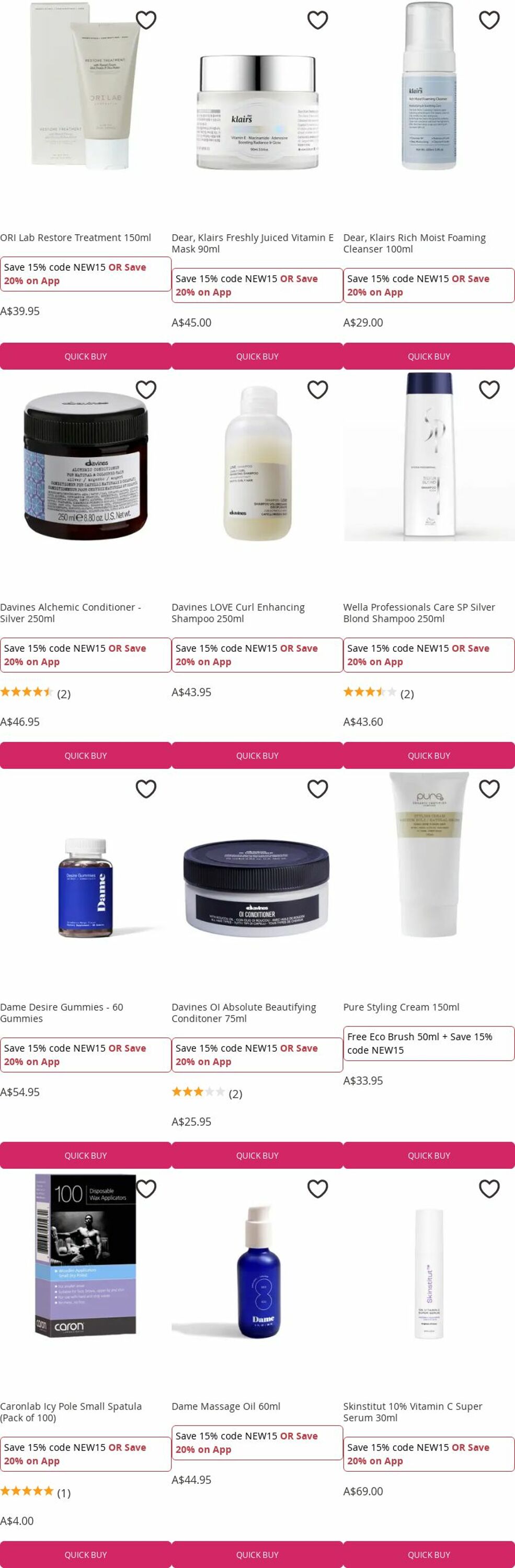Quick buy Pure Styling Cream 150ml

coord(429,1155)
